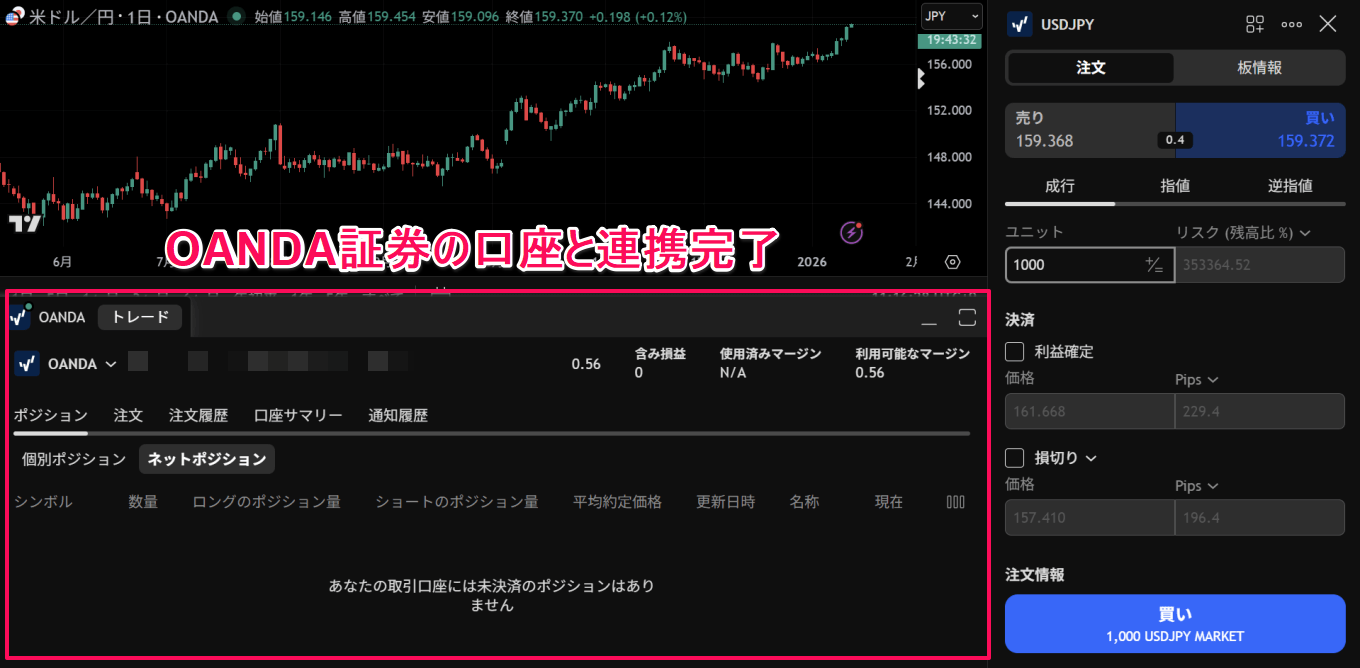Click the purple lightning bolt icon on the chart
The image size is (1360, 668).
pos(850,233)
